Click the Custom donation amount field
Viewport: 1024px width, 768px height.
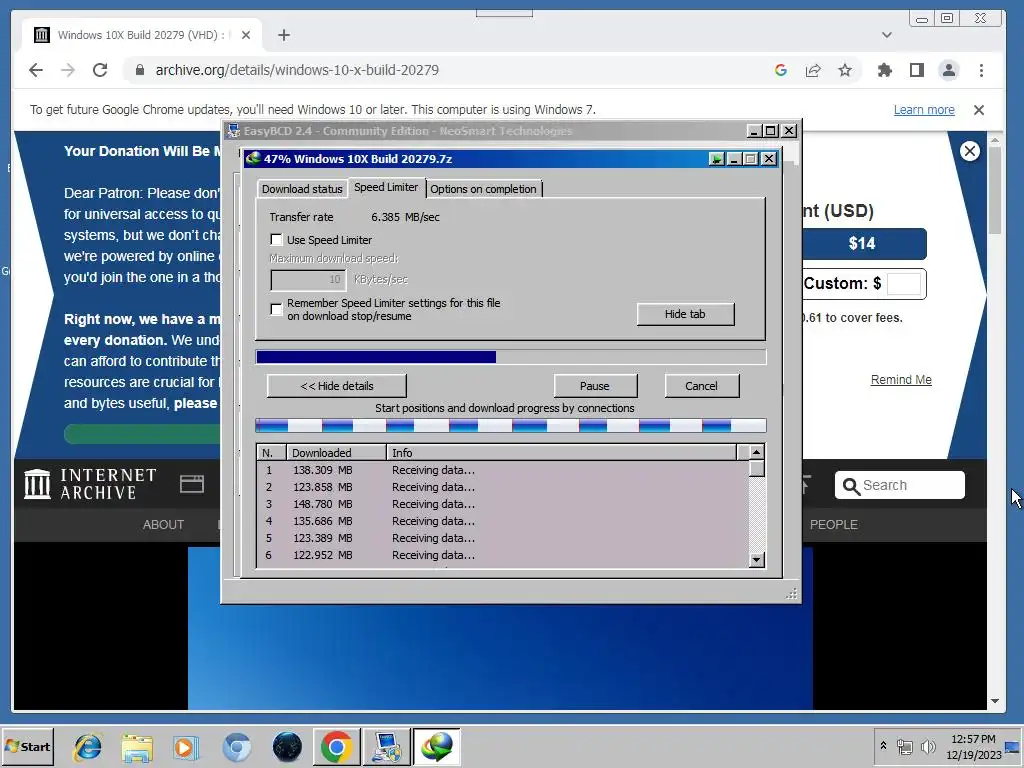(x=904, y=284)
